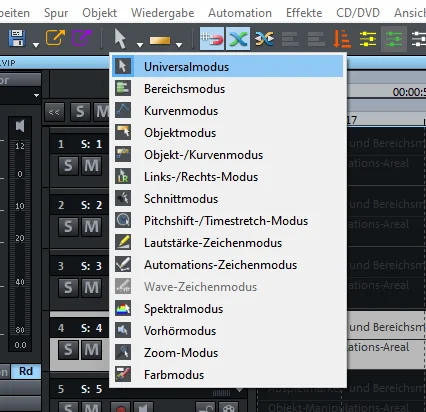Open the CD/DVD menu
This screenshot has width=426, height=412.
coord(358,13)
